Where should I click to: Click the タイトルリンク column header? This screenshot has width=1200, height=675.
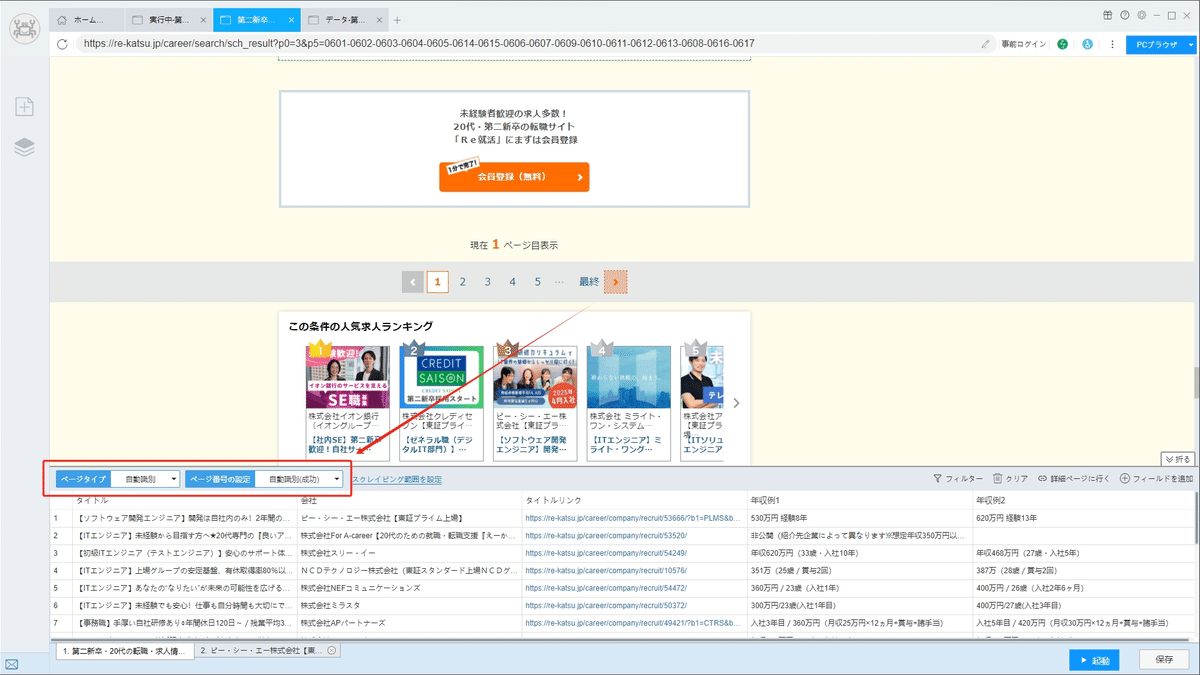552,499
